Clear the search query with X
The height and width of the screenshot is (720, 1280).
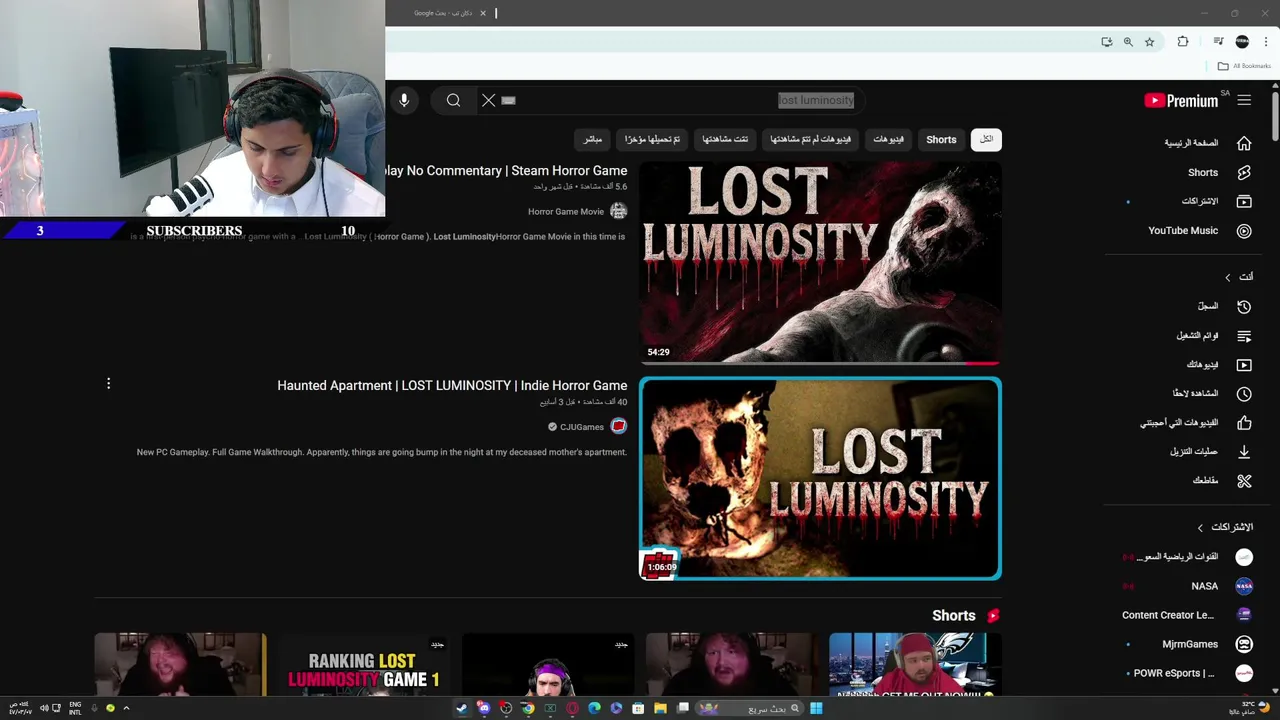(x=488, y=100)
